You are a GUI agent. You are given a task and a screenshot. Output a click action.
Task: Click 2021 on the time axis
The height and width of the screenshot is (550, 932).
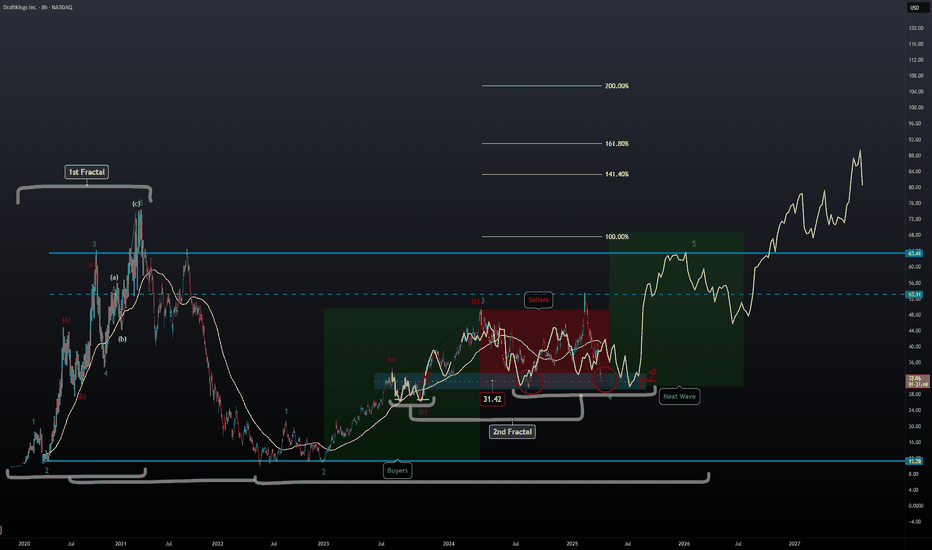[121, 543]
